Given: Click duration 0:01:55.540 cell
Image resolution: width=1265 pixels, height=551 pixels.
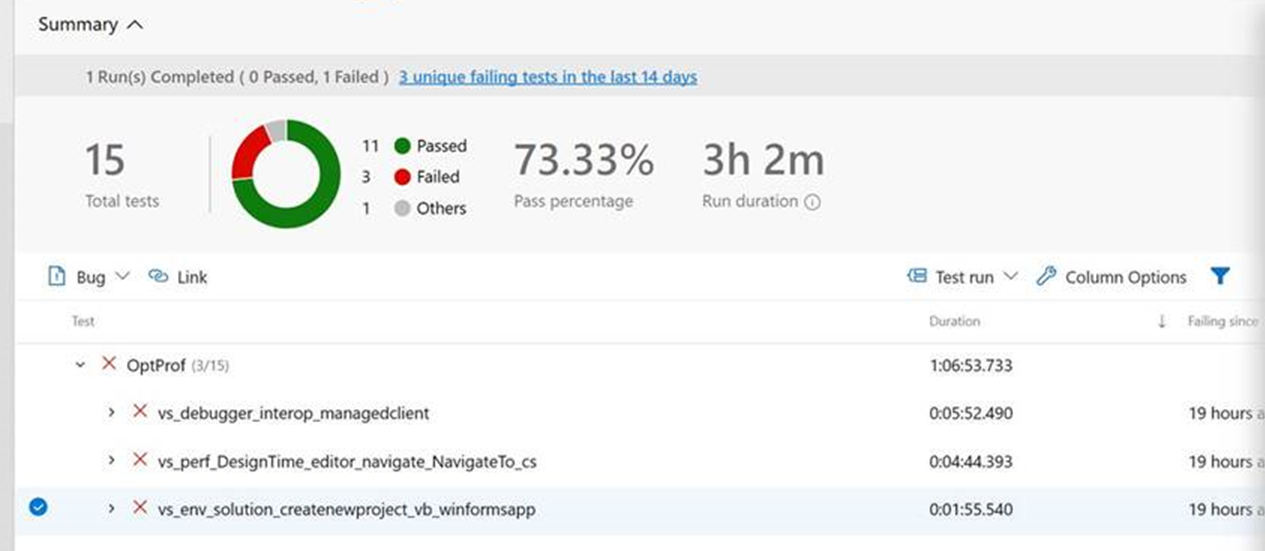Looking at the screenshot, I should [971, 509].
